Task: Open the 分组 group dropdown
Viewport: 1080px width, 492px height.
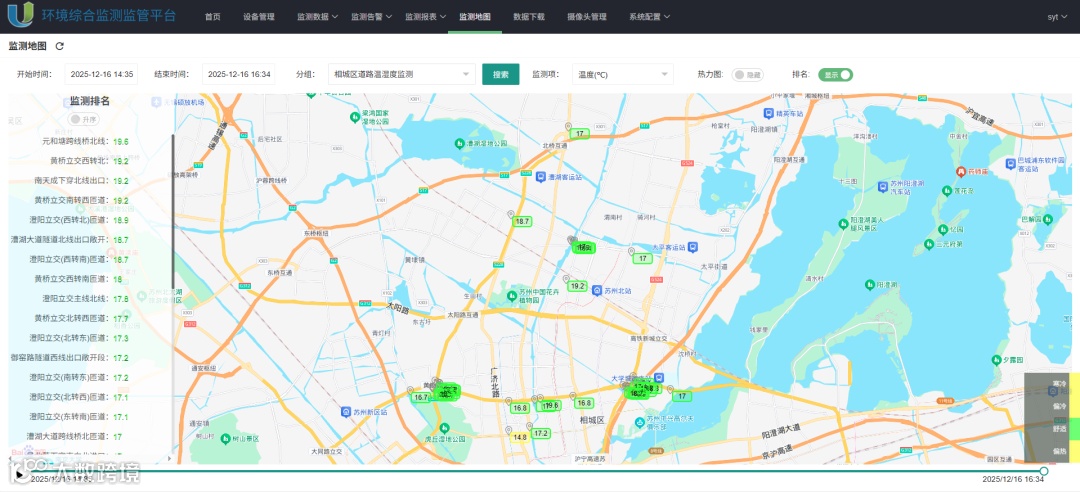Action: point(402,74)
